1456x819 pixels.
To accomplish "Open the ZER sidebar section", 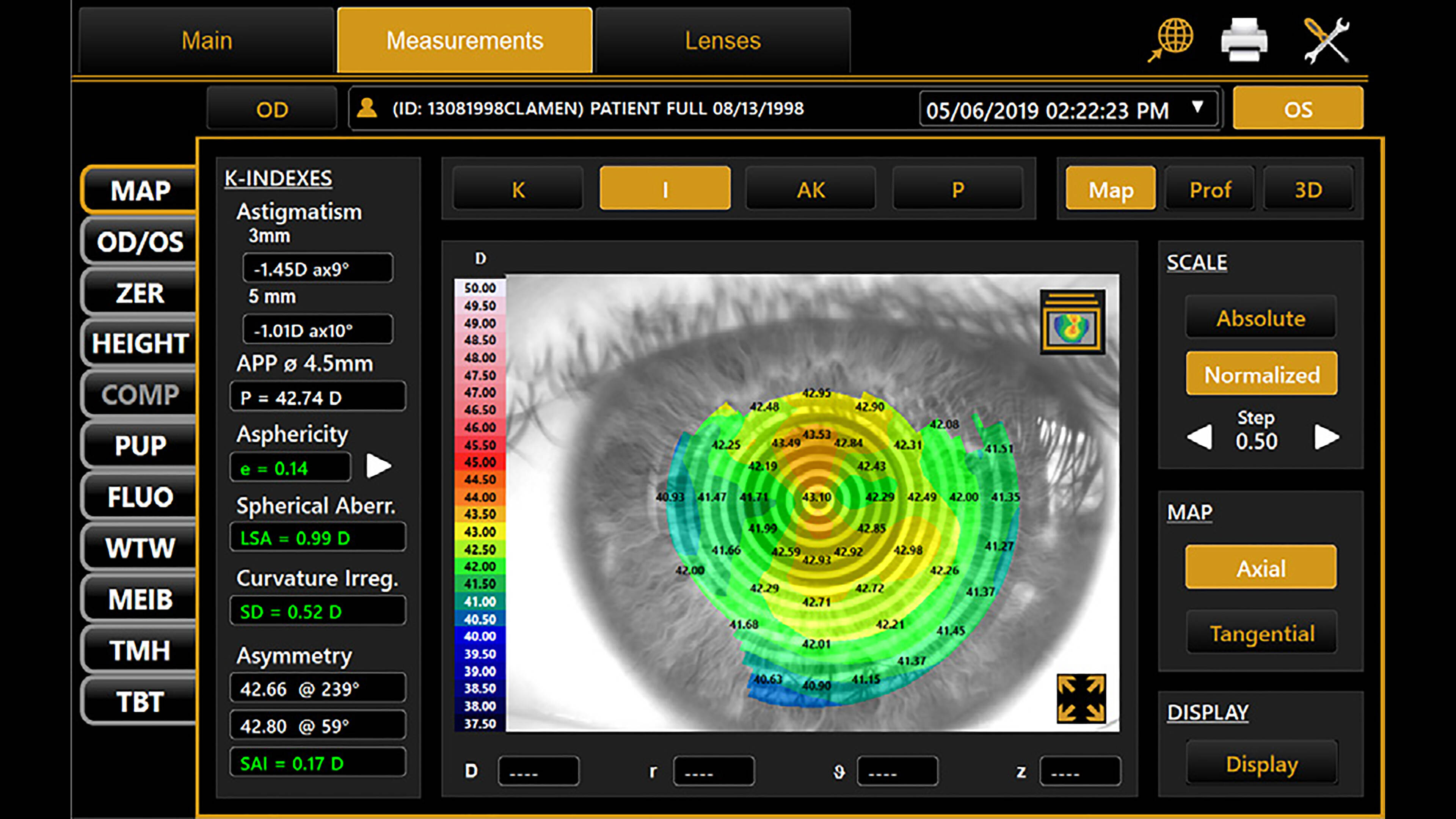I will [140, 293].
